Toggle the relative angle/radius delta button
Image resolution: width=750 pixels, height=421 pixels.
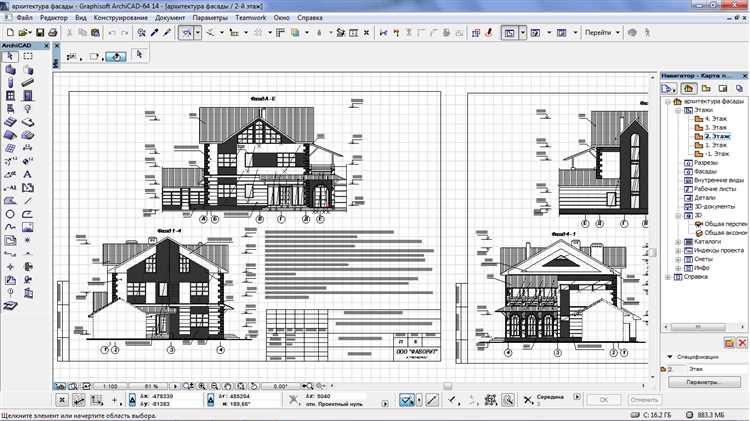[210, 399]
